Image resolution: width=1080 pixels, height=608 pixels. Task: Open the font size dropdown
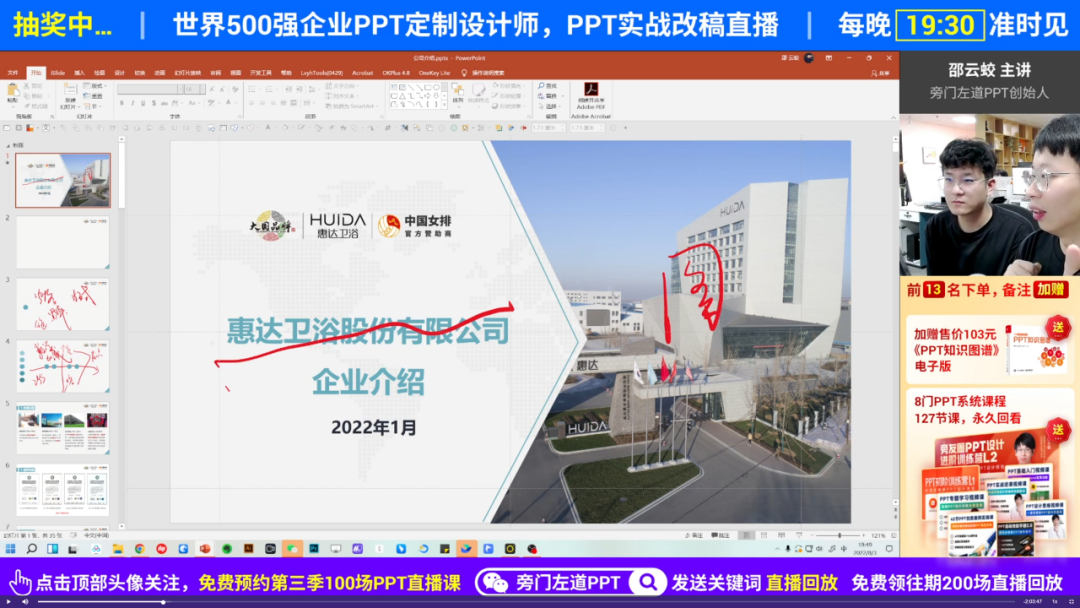[202, 90]
